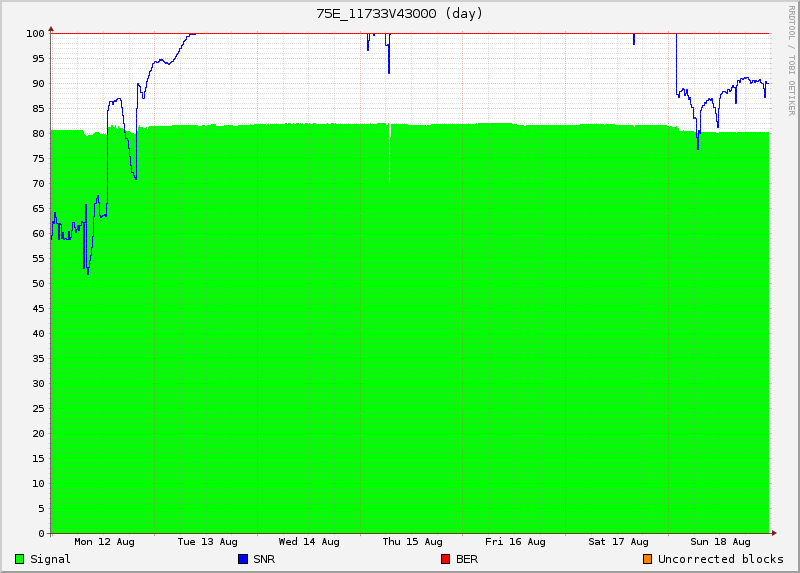Screen dimensions: 800x573
Task: Click the Uncorrected blocks legend label
Action: [x=720, y=559]
